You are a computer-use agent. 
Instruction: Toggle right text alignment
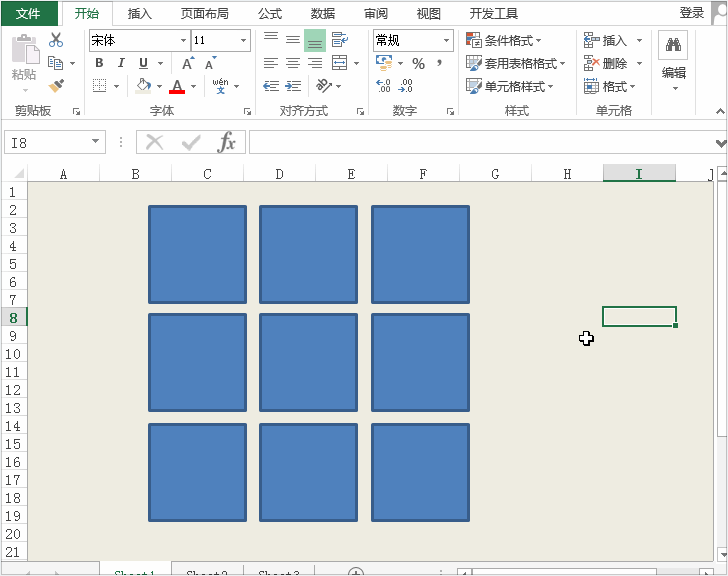[315, 63]
